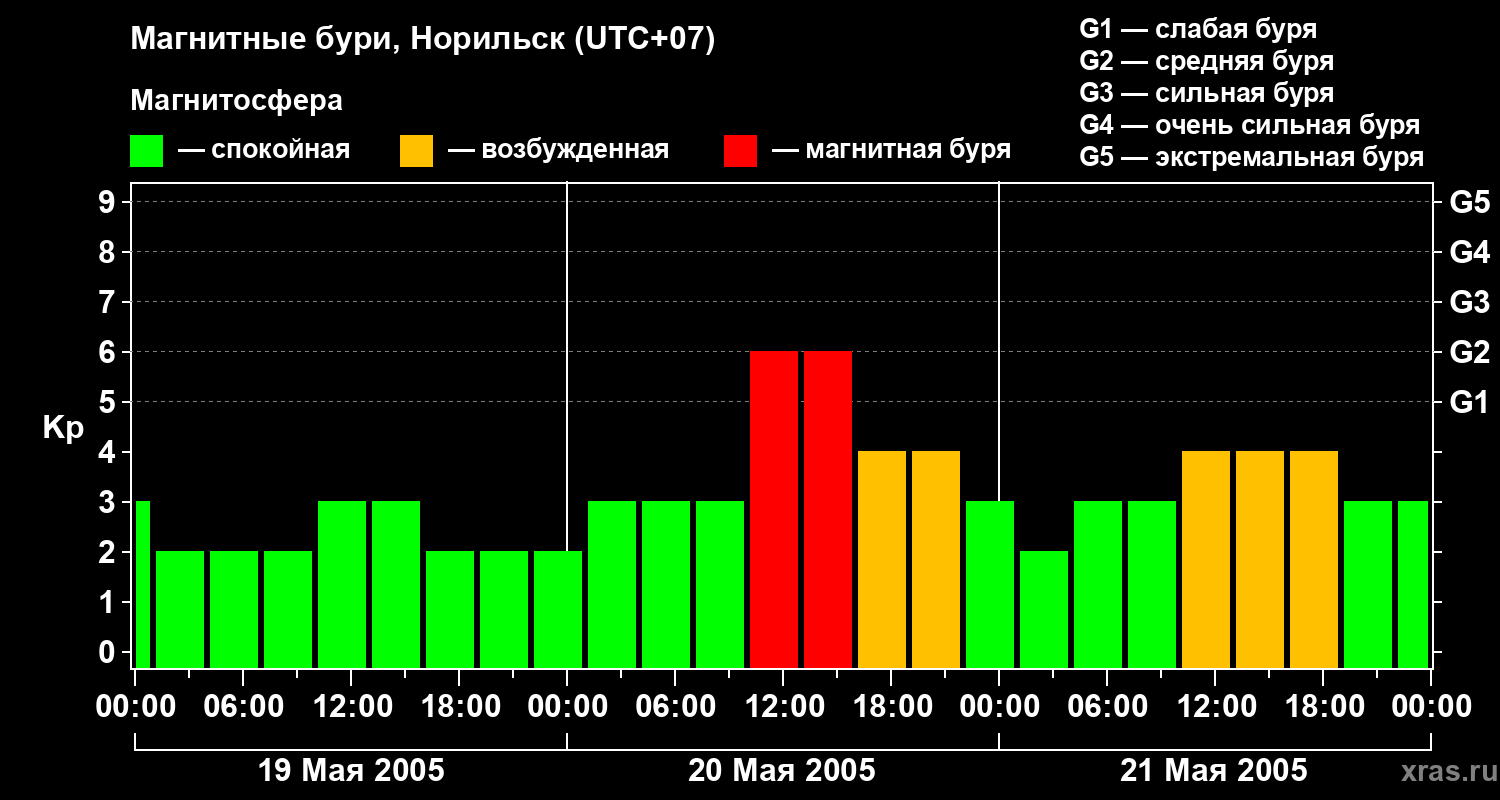Click the orange bar at 18:00 on 21 May

[x=1314, y=559]
